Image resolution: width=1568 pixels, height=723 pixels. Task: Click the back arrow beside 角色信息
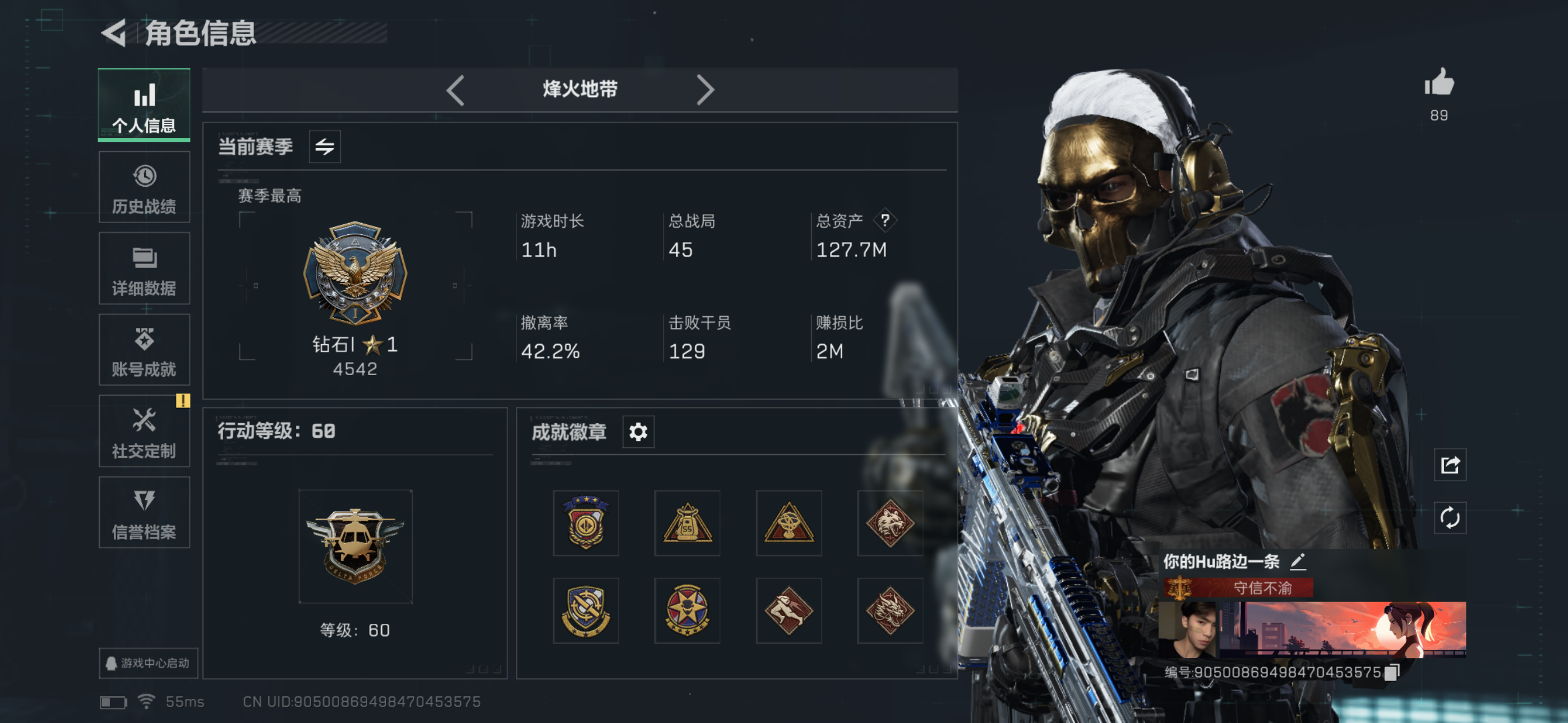(113, 33)
